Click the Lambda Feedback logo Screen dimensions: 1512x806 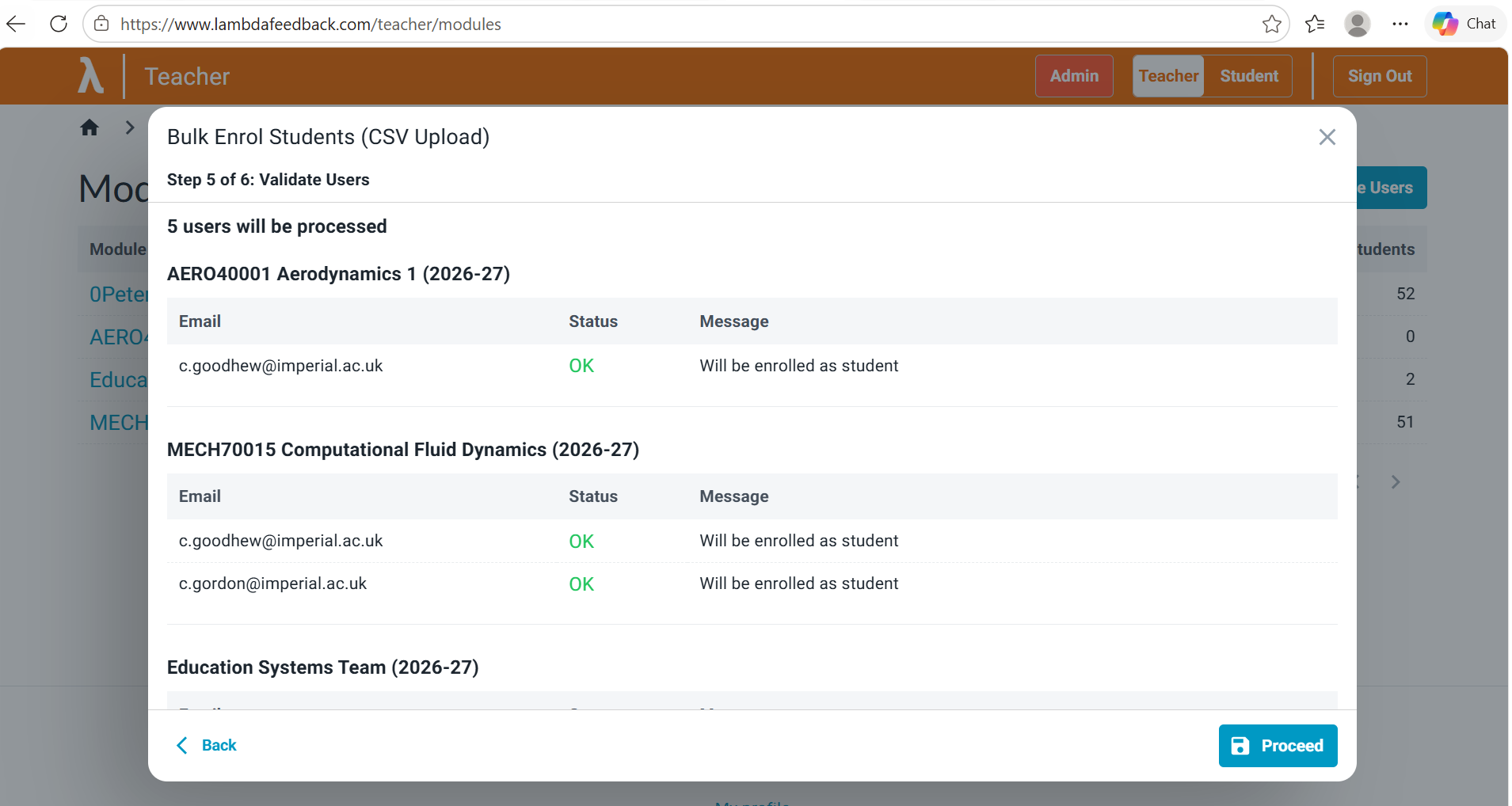coord(91,76)
